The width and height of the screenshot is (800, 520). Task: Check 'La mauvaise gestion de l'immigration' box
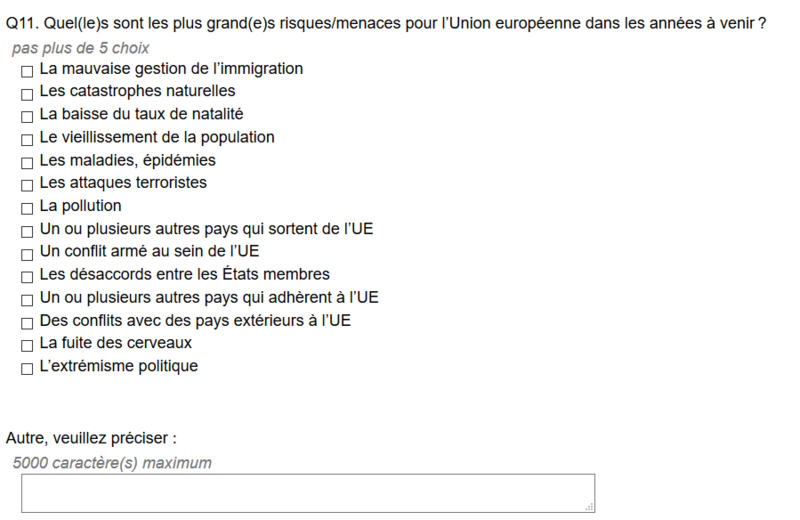tap(27, 71)
